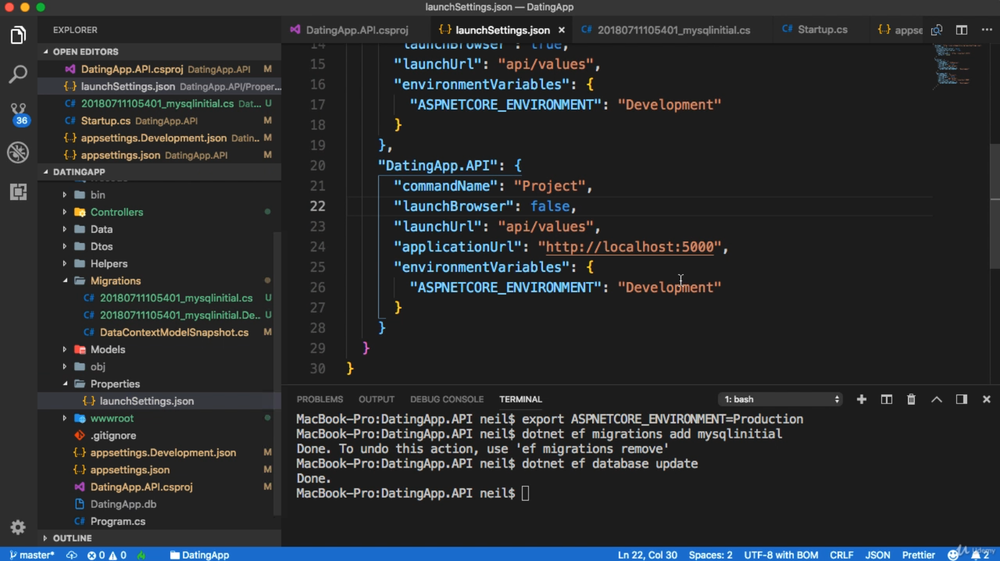Switch to the PROBLEMS panel tab
This screenshot has height=561, width=1000.
click(x=319, y=399)
